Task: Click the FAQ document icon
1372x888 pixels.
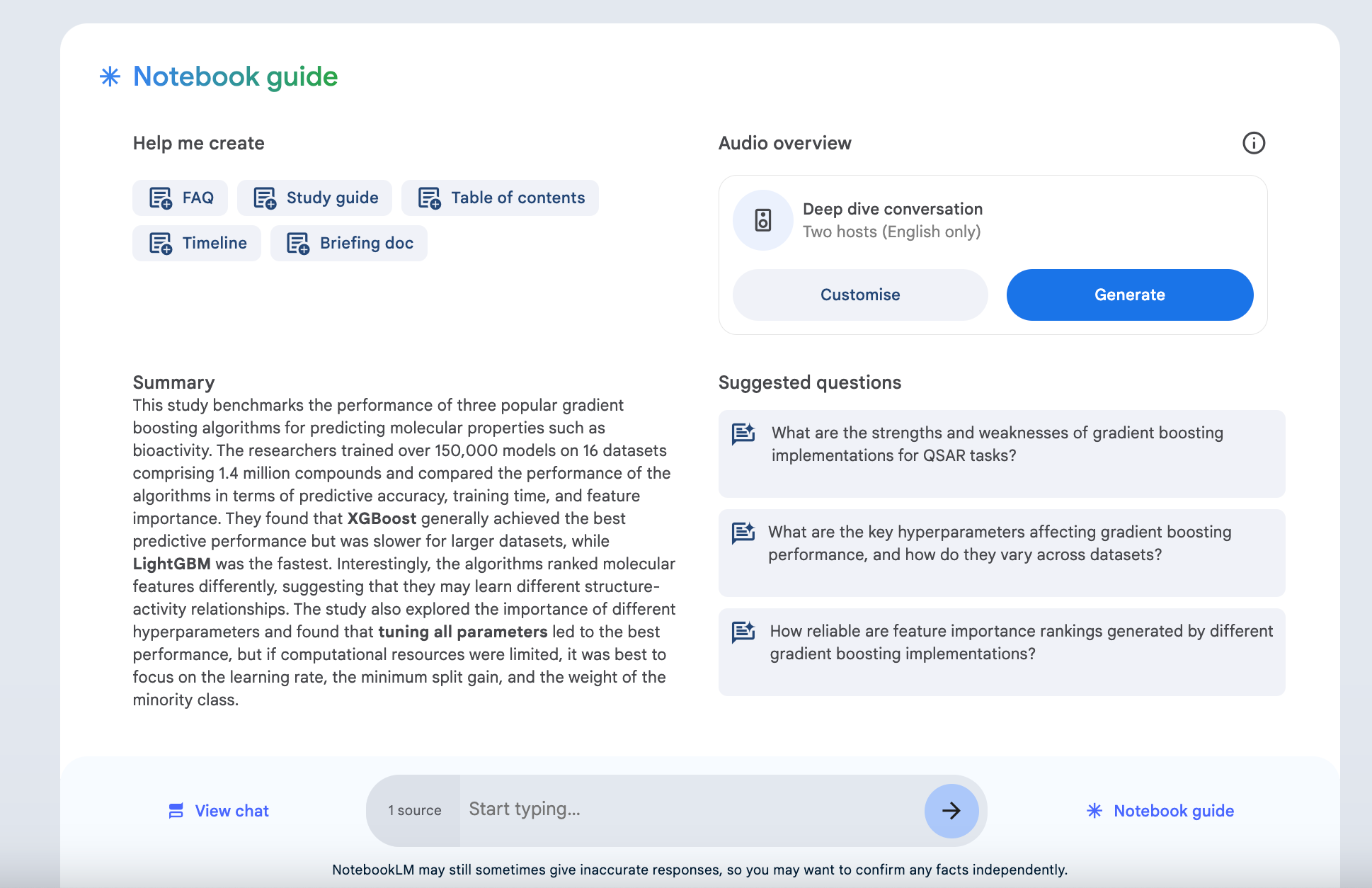Action: tap(161, 198)
